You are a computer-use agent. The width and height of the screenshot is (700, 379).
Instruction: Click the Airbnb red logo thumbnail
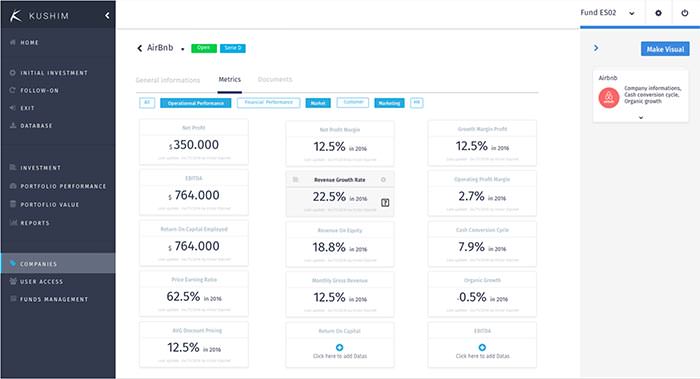[609, 98]
